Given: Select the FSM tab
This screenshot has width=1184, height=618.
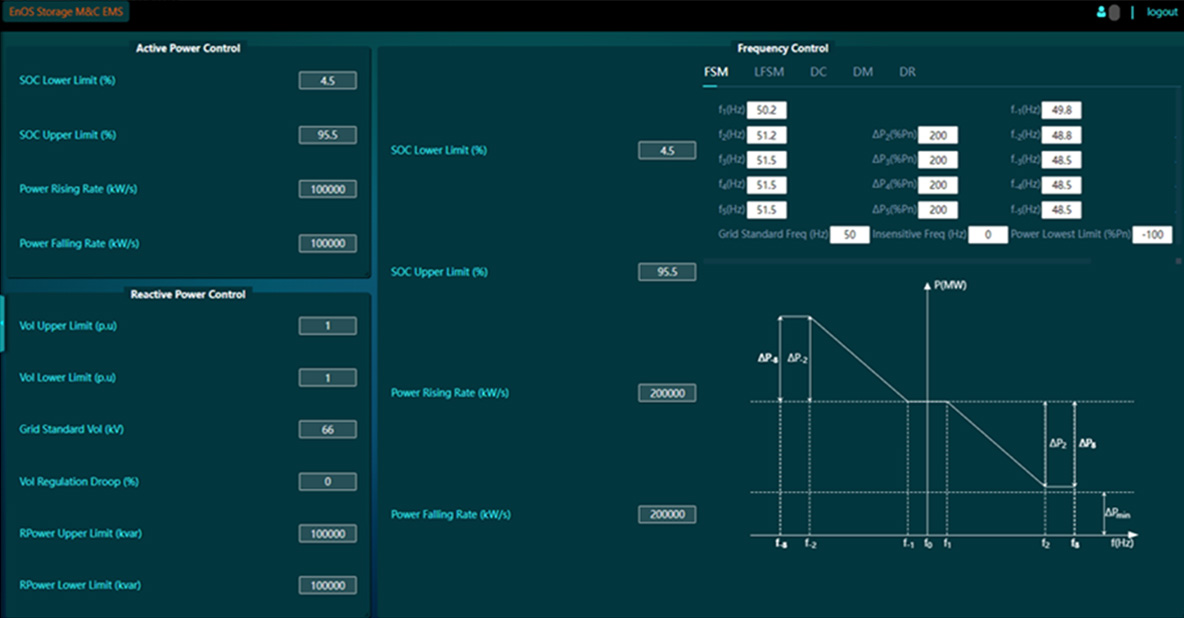Looking at the screenshot, I should (716, 72).
